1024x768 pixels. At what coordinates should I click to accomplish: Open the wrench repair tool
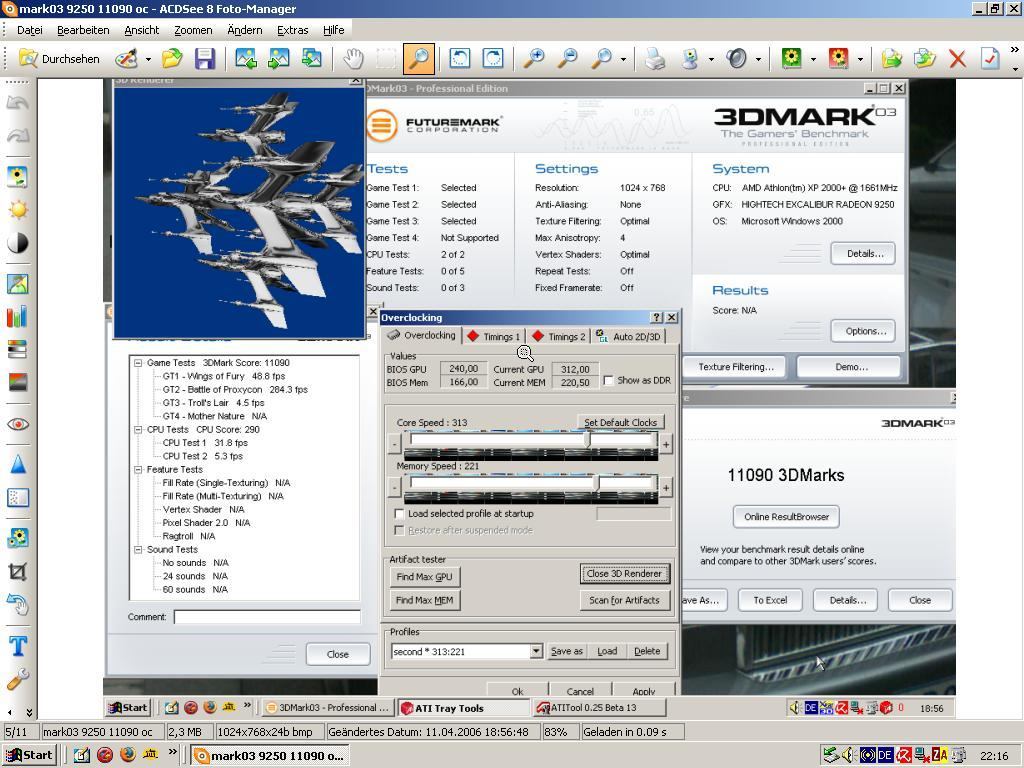[18, 679]
